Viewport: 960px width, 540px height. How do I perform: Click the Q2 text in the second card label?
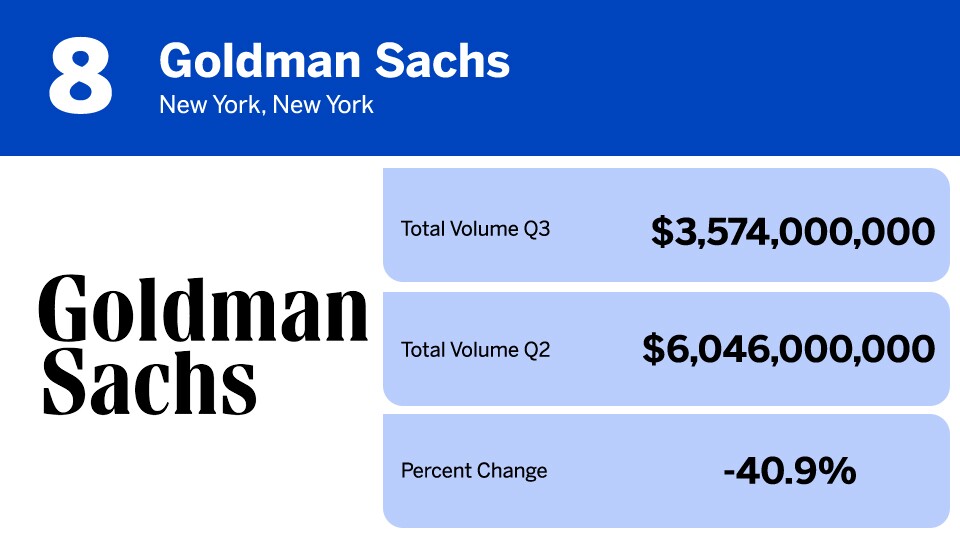click(x=538, y=350)
